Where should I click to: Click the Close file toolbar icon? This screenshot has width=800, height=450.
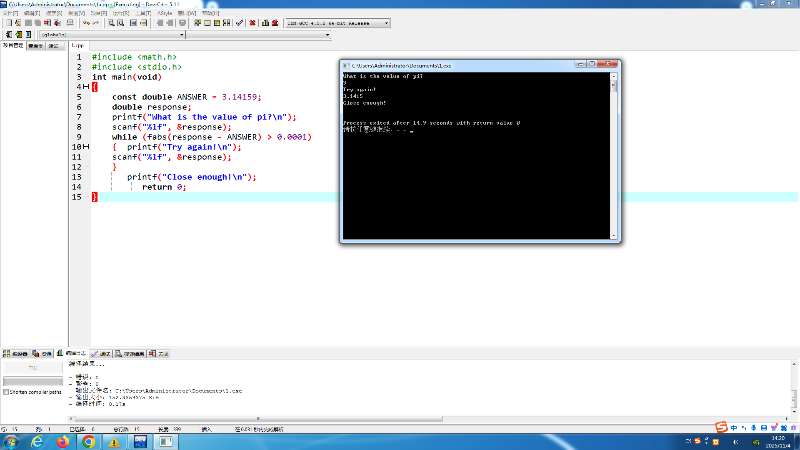(x=47, y=23)
